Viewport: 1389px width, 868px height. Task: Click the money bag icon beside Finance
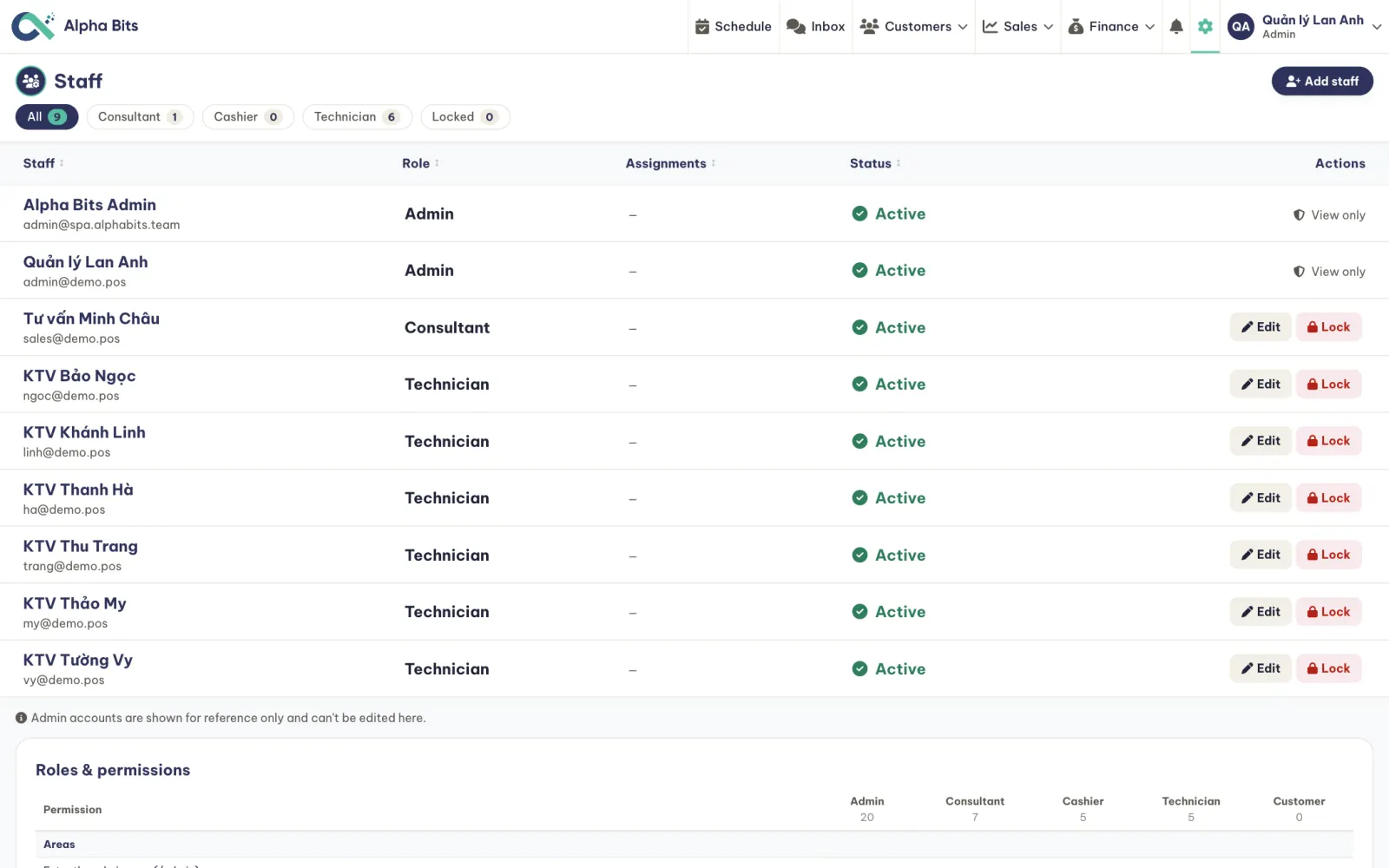(1076, 27)
